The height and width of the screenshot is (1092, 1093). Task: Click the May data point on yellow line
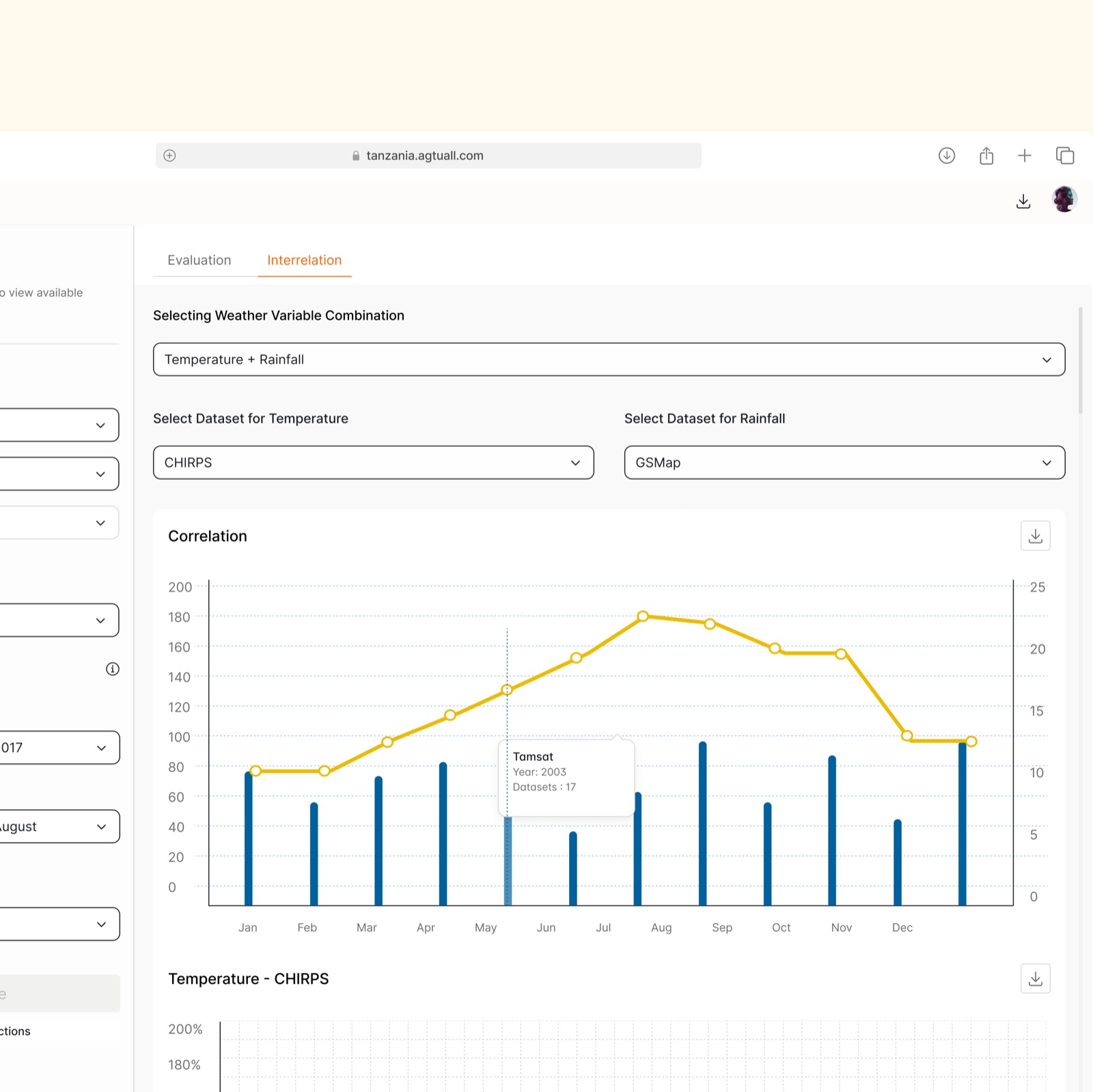click(507, 690)
